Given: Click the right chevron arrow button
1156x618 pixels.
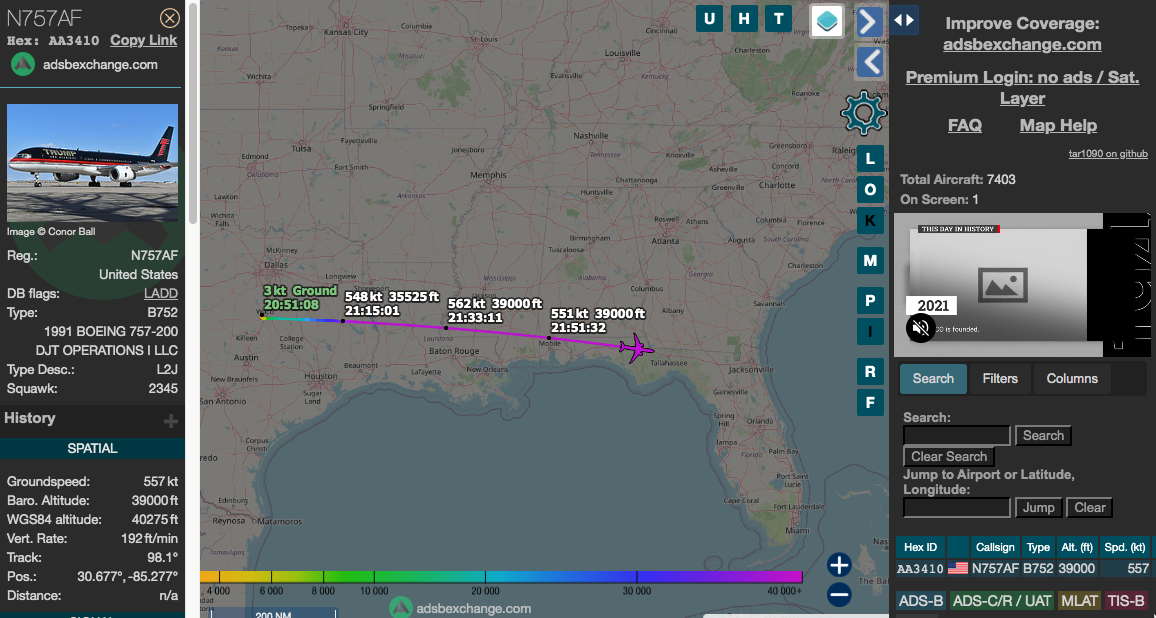Looking at the screenshot, I should 869,22.
